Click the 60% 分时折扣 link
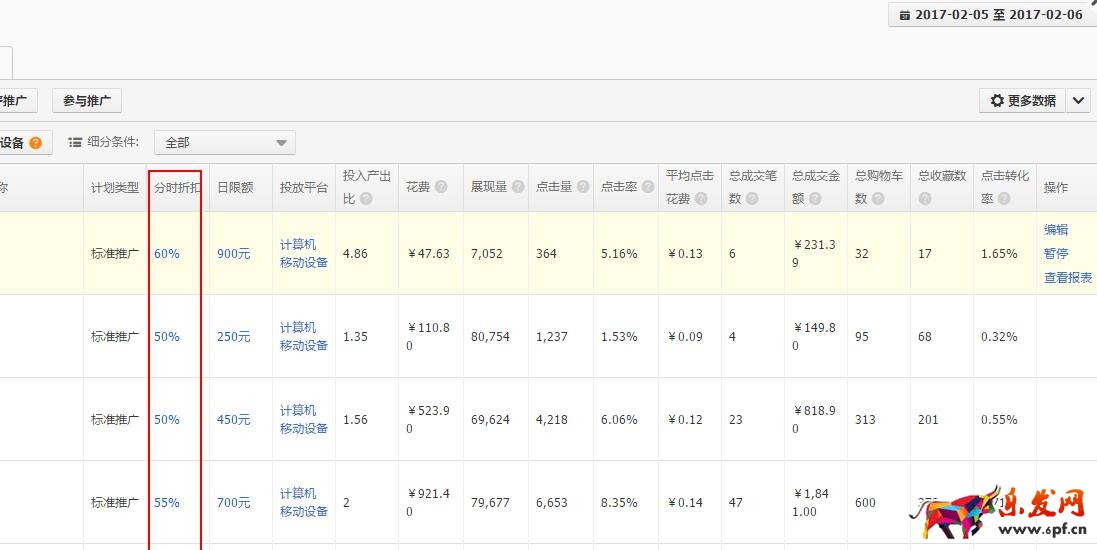The image size is (1097, 550). pos(167,254)
